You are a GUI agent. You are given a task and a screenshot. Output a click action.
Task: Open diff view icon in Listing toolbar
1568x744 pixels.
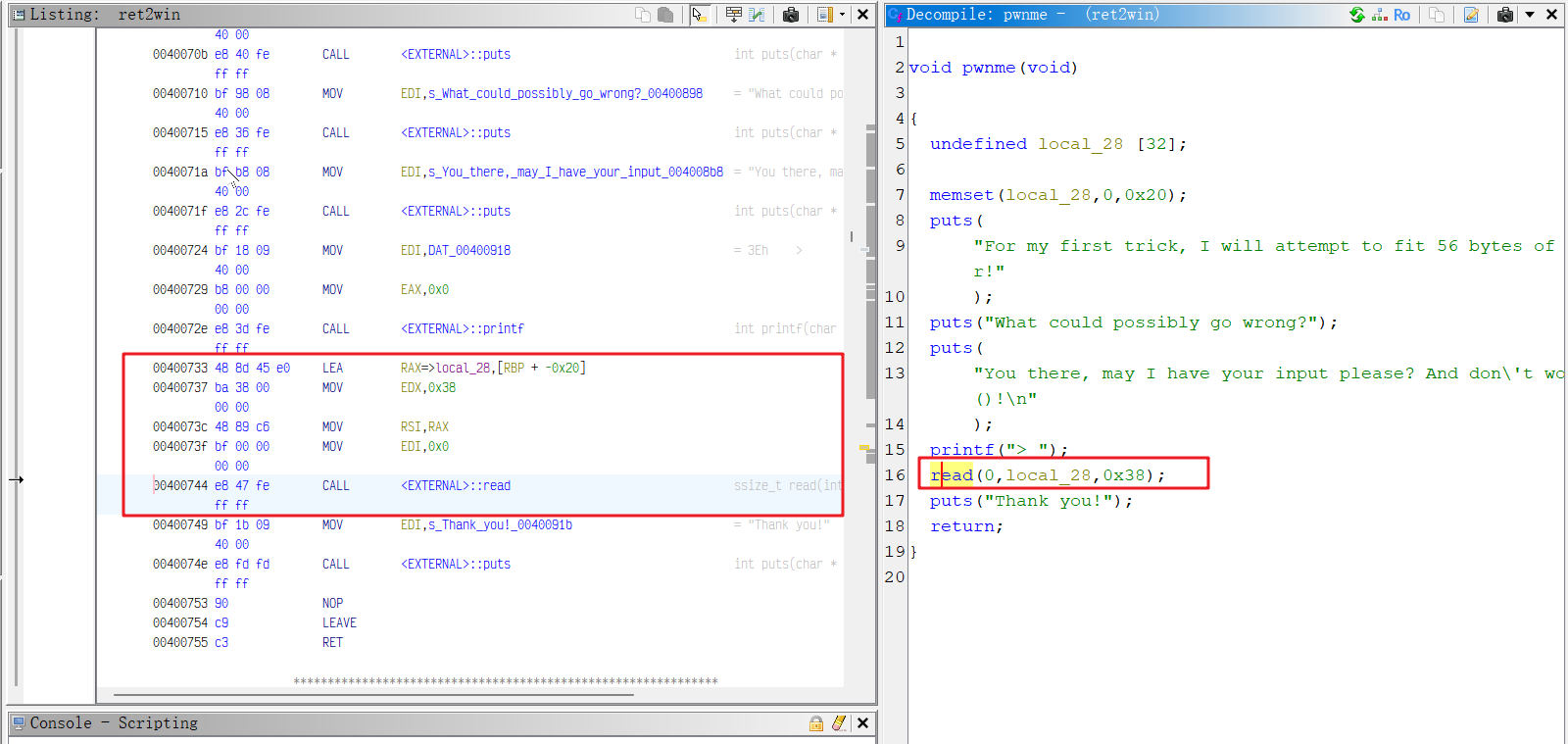757,15
